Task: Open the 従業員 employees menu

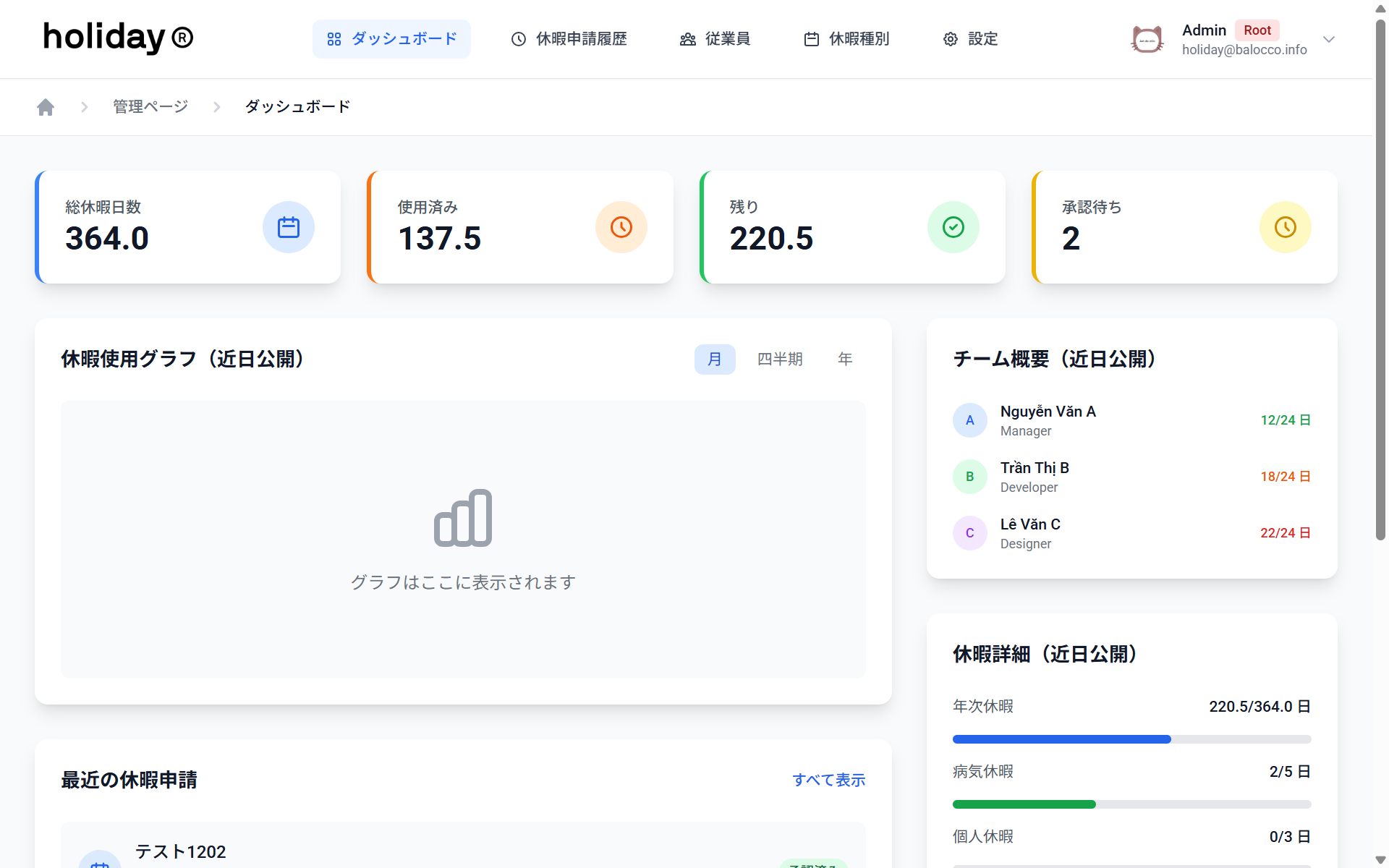Action: point(715,39)
